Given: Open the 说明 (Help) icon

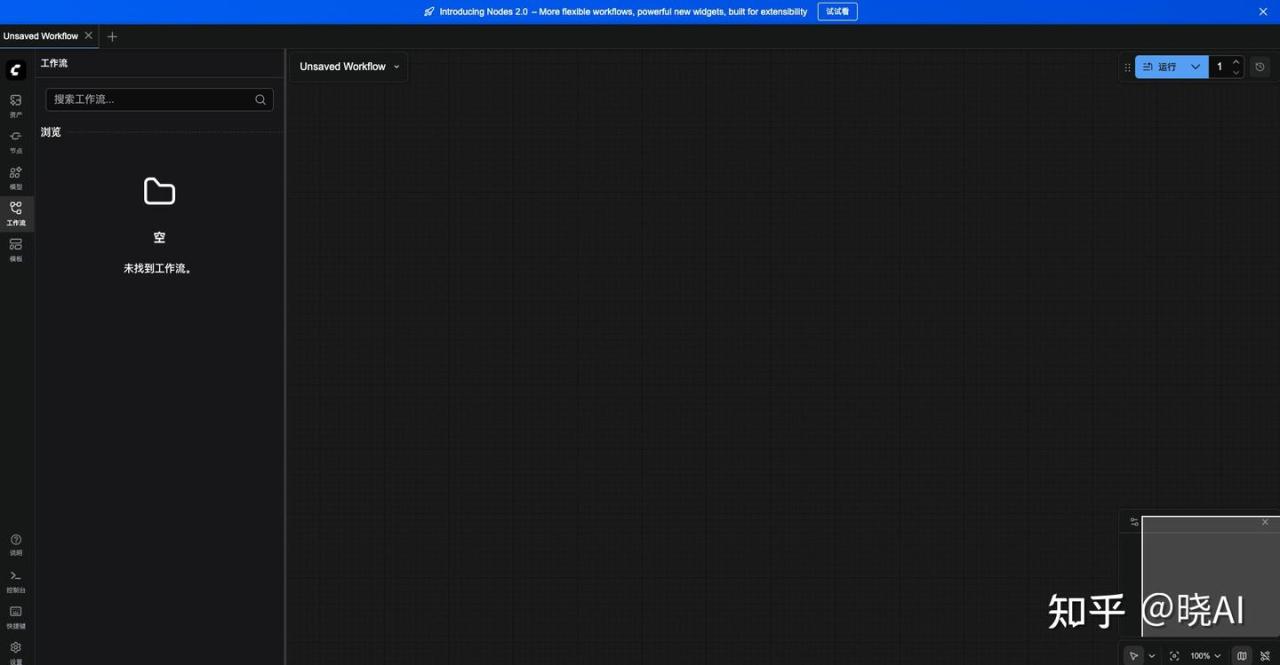Looking at the screenshot, I should click(x=16, y=543).
